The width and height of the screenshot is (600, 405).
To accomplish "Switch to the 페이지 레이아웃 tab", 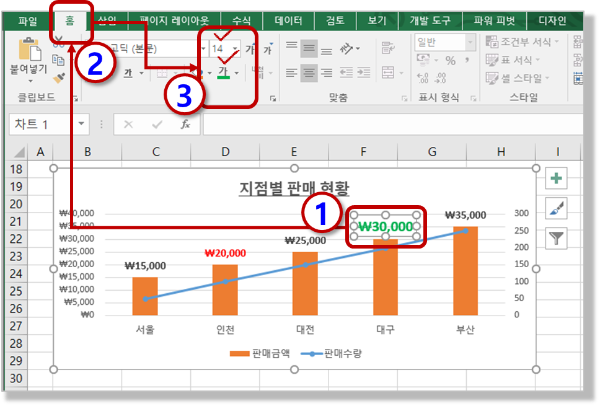I will 174,20.
